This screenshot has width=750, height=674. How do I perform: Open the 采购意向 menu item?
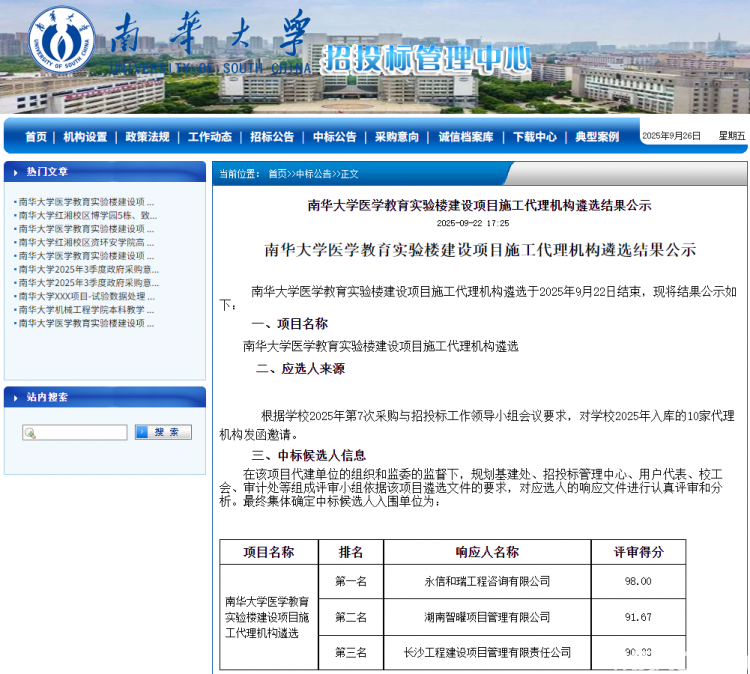tap(397, 137)
